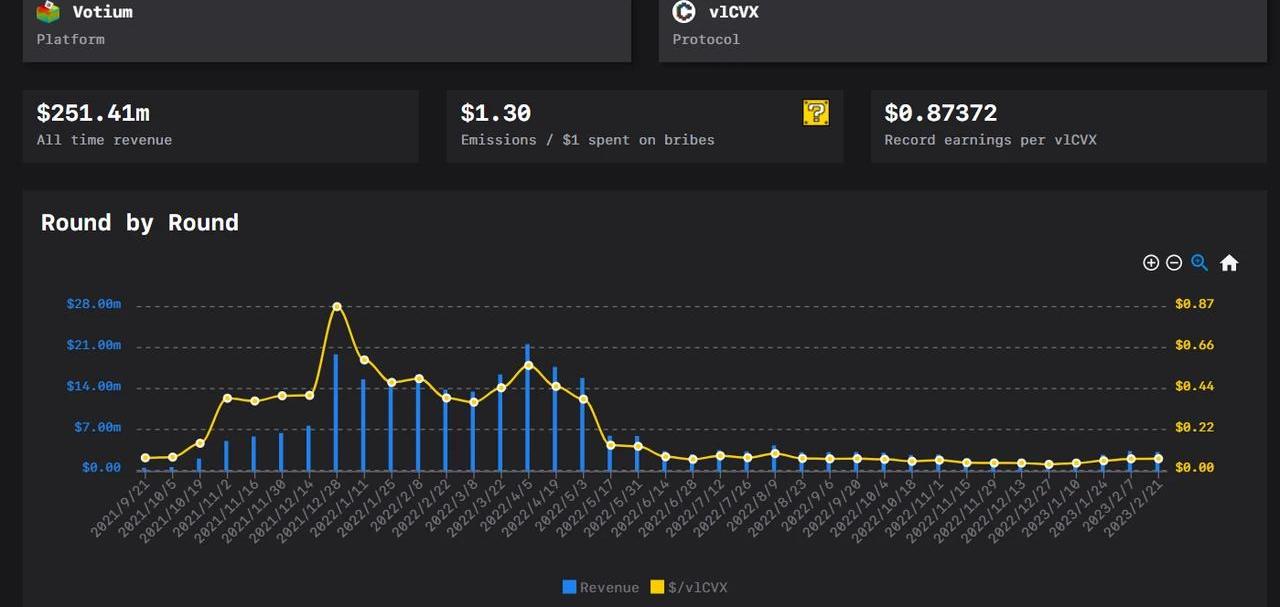Click the $251.41m all time revenue value
The width and height of the screenshot is (1280, 607).
coord(93,113)
